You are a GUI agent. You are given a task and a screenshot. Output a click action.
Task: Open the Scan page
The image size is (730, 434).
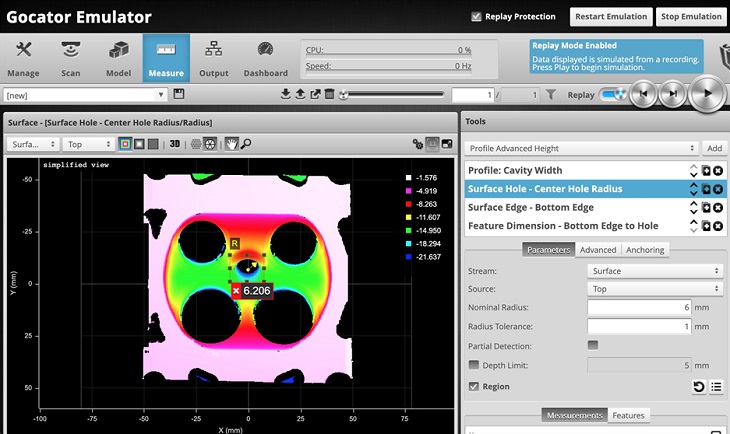(x=71, y=58)
